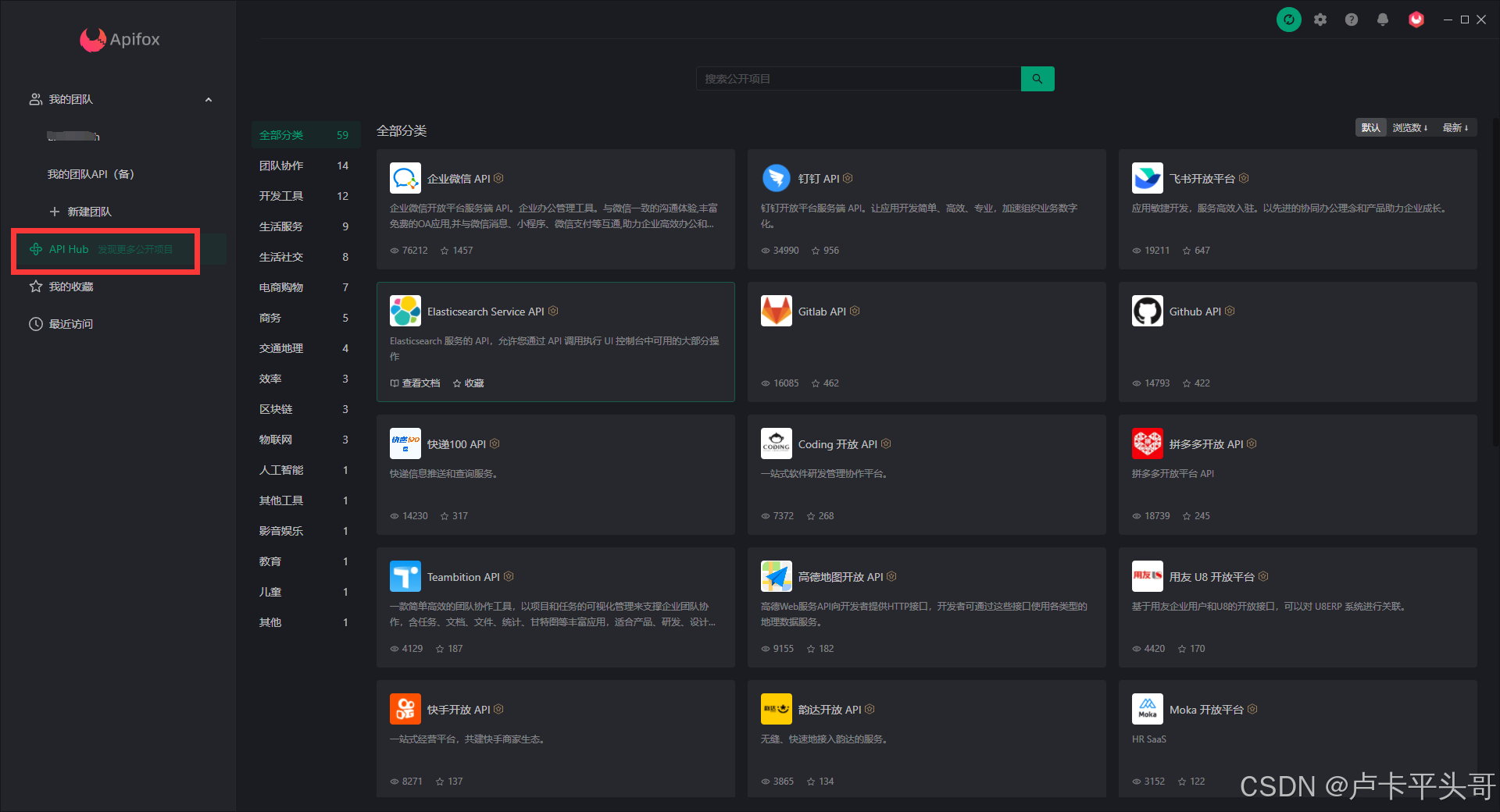Click the clock icon beside 最近访问
This screenshot has height=812, width=1500.
(x=36, y=324)
